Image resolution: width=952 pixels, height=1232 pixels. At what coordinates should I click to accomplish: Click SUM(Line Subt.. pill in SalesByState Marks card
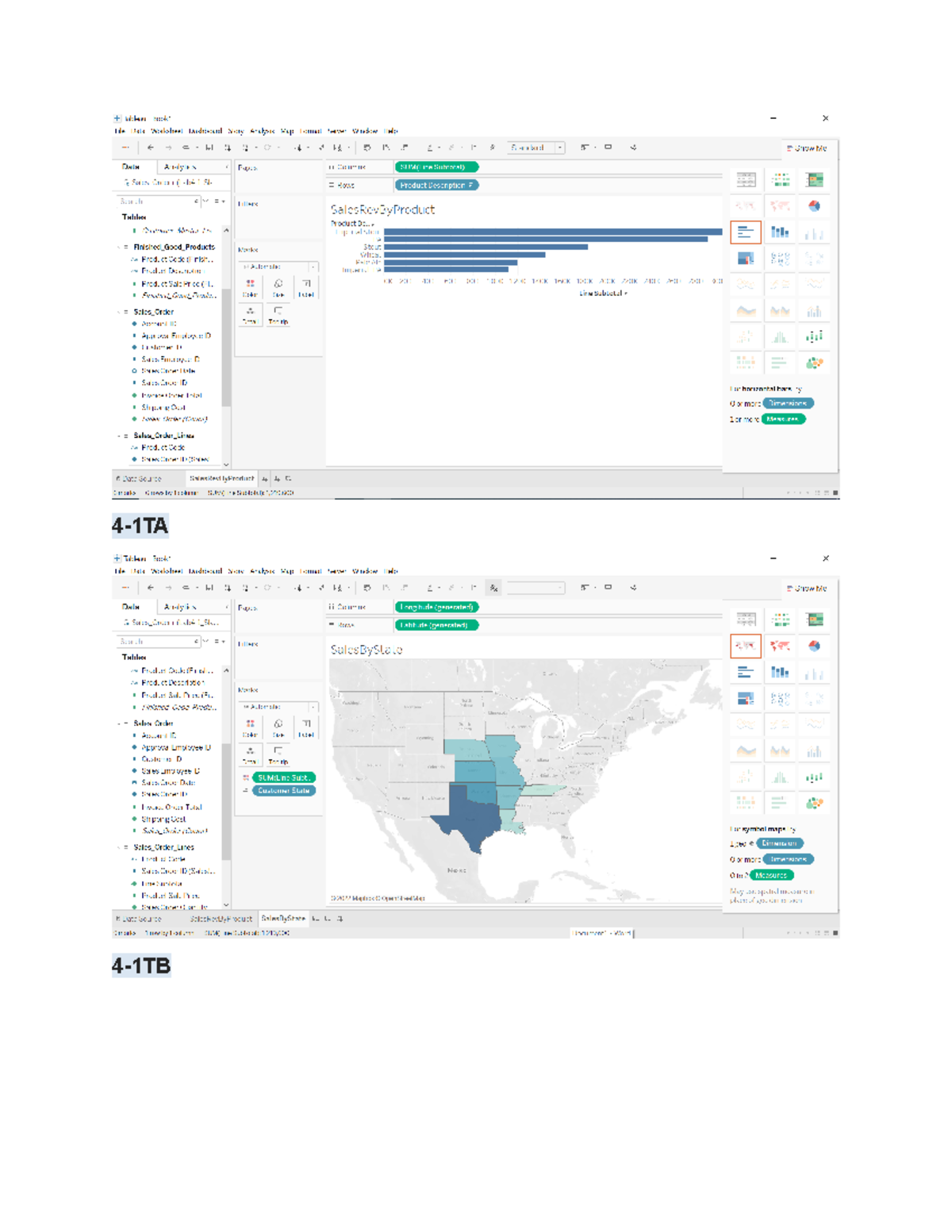click(x=284, y=778)
